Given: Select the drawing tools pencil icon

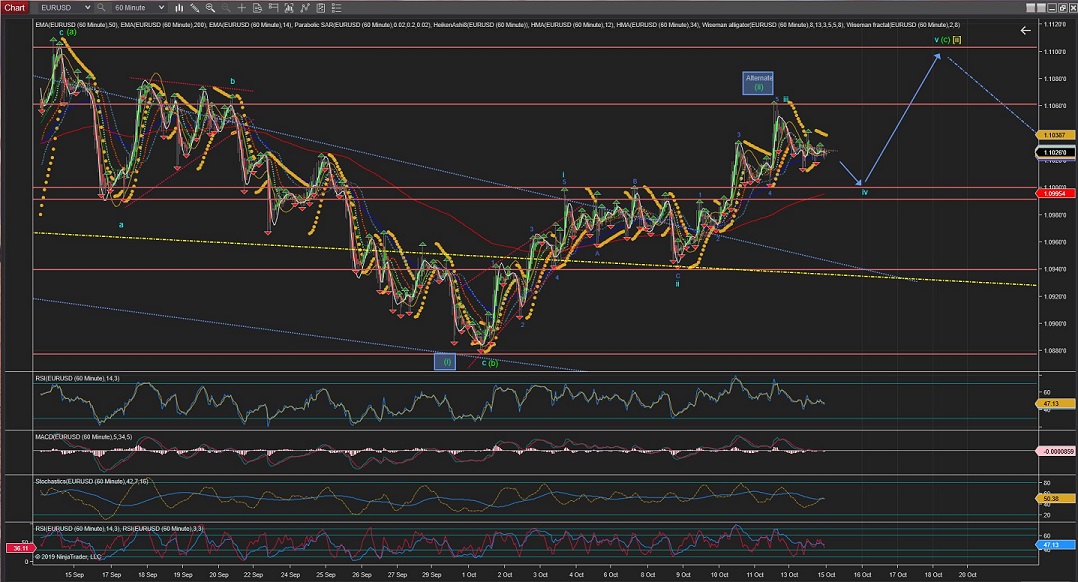Looking at the screenshot, I should (x=195, y=8).
